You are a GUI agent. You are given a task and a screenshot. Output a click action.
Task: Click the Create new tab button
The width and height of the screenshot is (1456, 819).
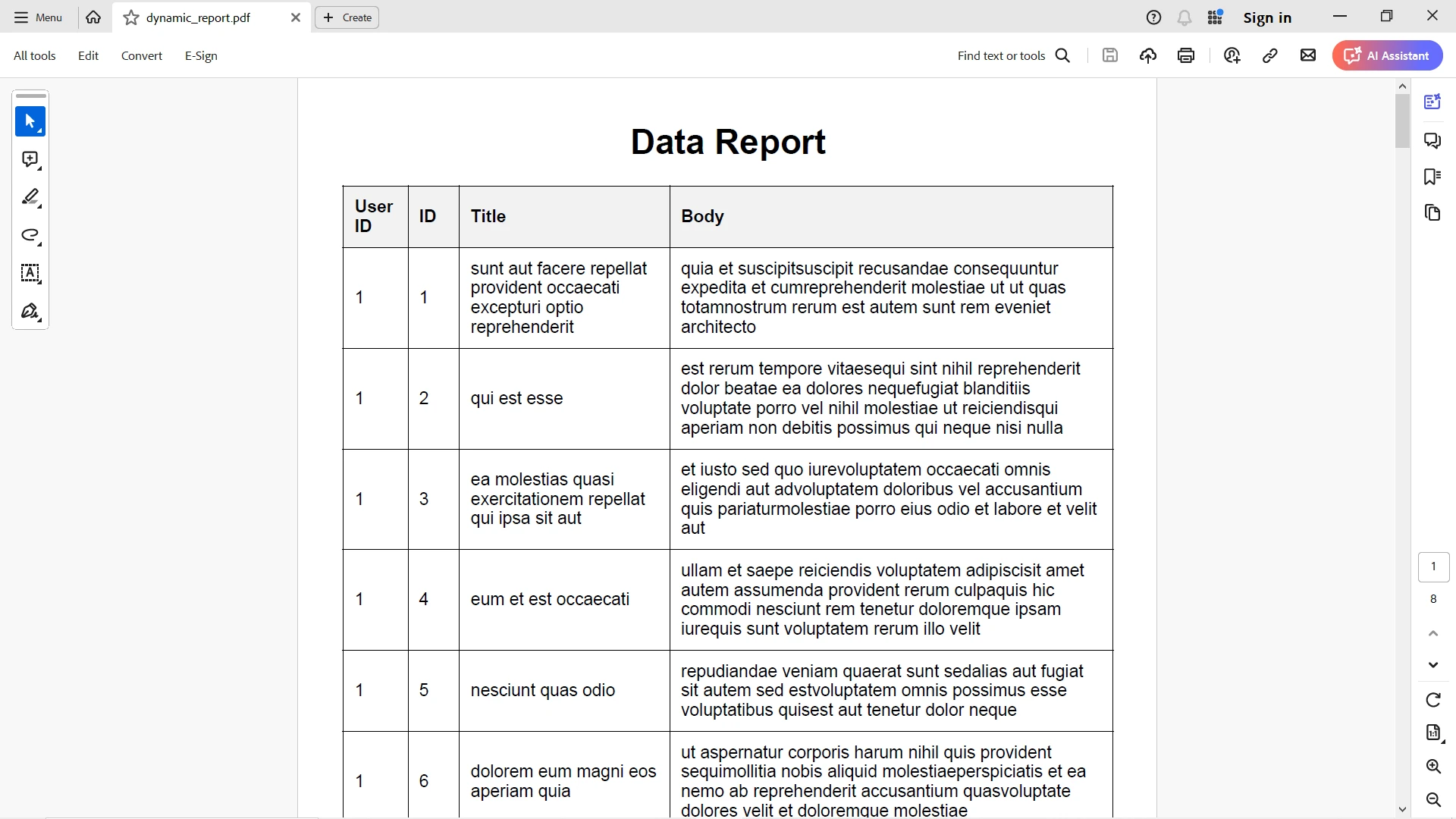[x=347, y=17]
